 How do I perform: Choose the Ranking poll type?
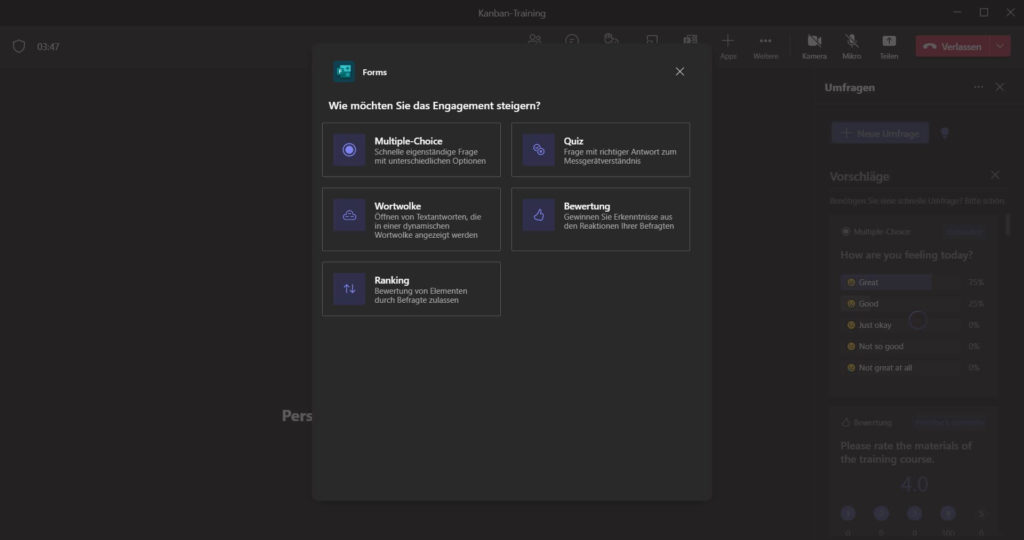tap(411, 289)
